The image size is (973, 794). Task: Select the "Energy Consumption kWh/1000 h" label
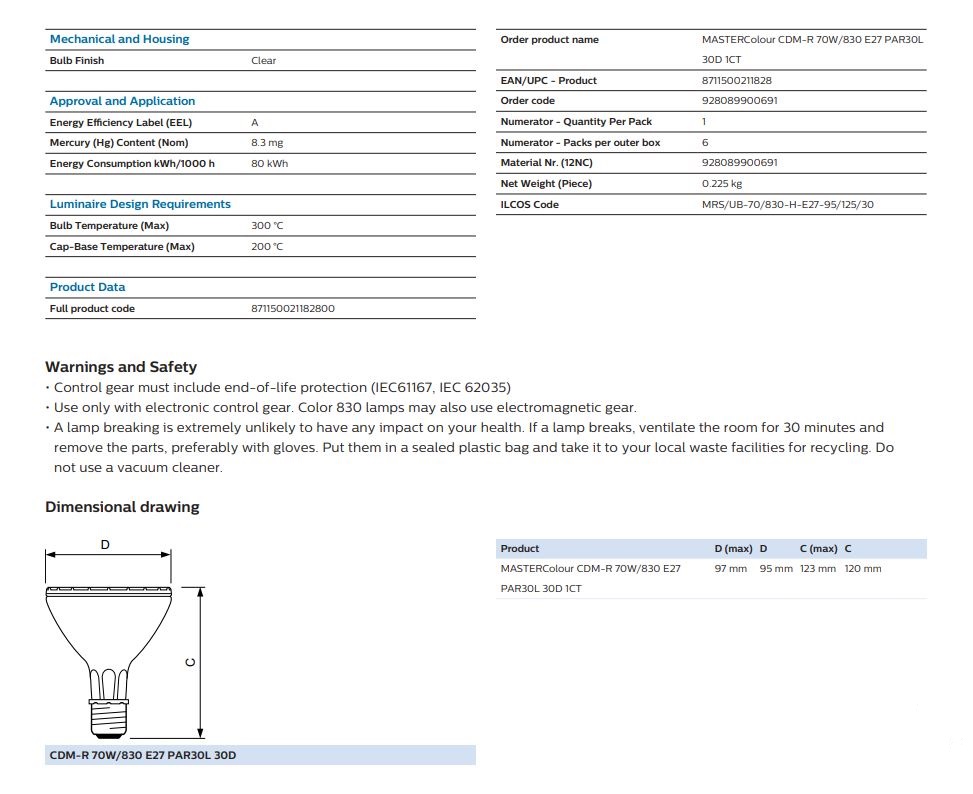[x=132, y=164]
